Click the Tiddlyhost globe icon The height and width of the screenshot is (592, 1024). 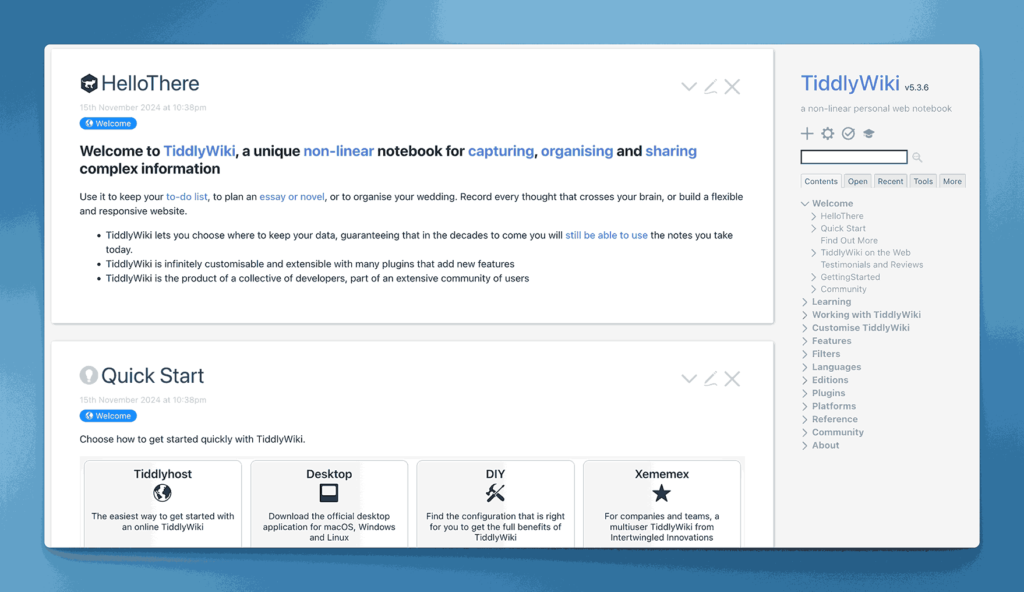163,493
